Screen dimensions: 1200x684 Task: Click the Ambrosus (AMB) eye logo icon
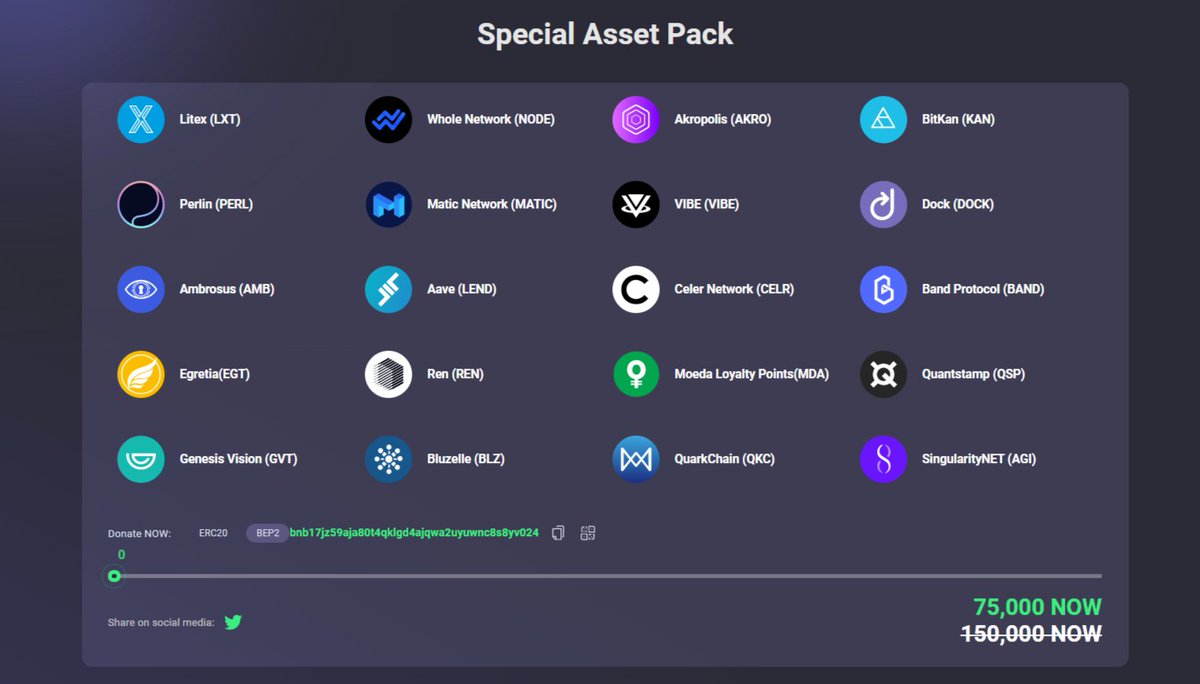click(x=141, y=289)
